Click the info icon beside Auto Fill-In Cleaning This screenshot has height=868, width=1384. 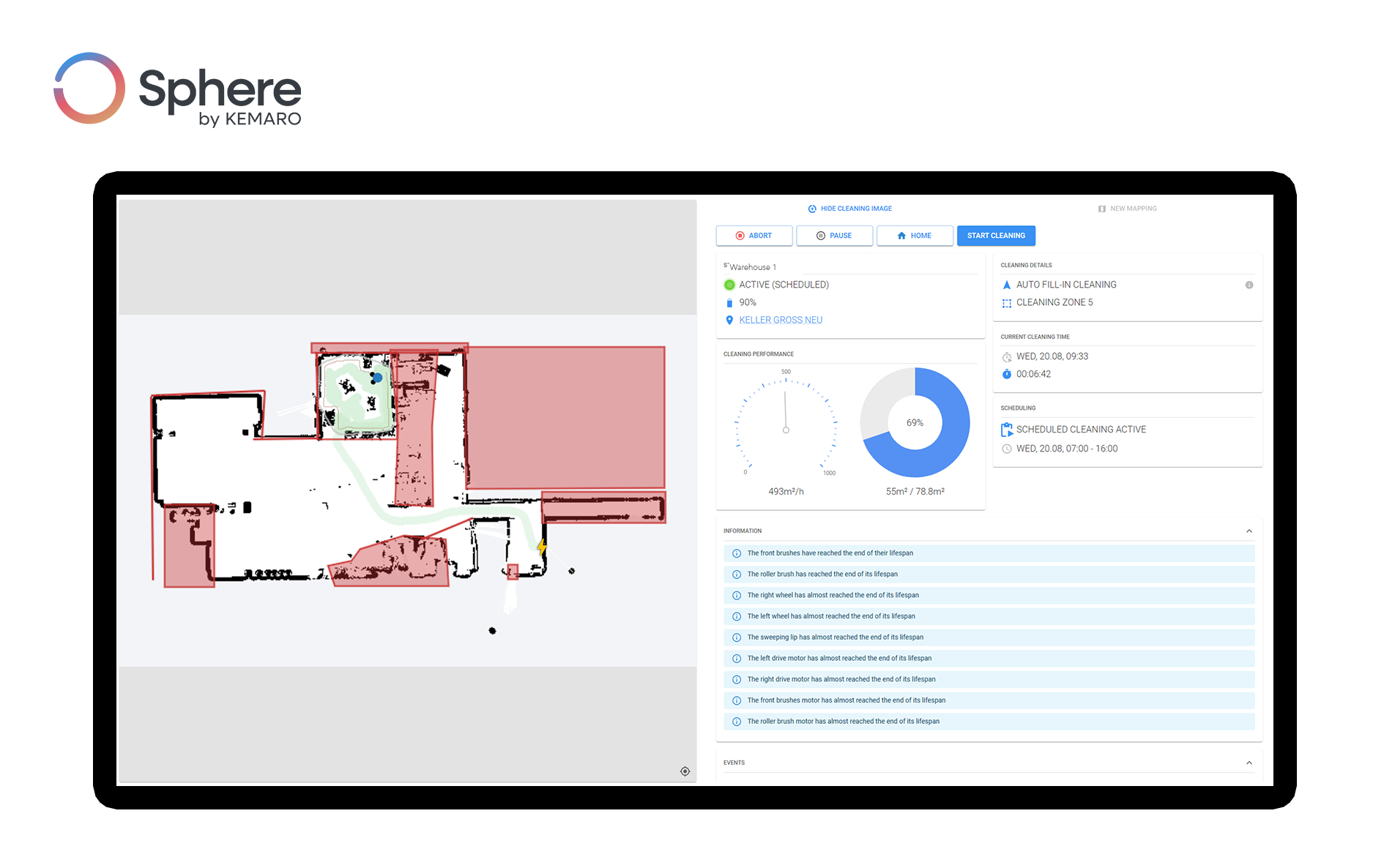point(1250,285)
